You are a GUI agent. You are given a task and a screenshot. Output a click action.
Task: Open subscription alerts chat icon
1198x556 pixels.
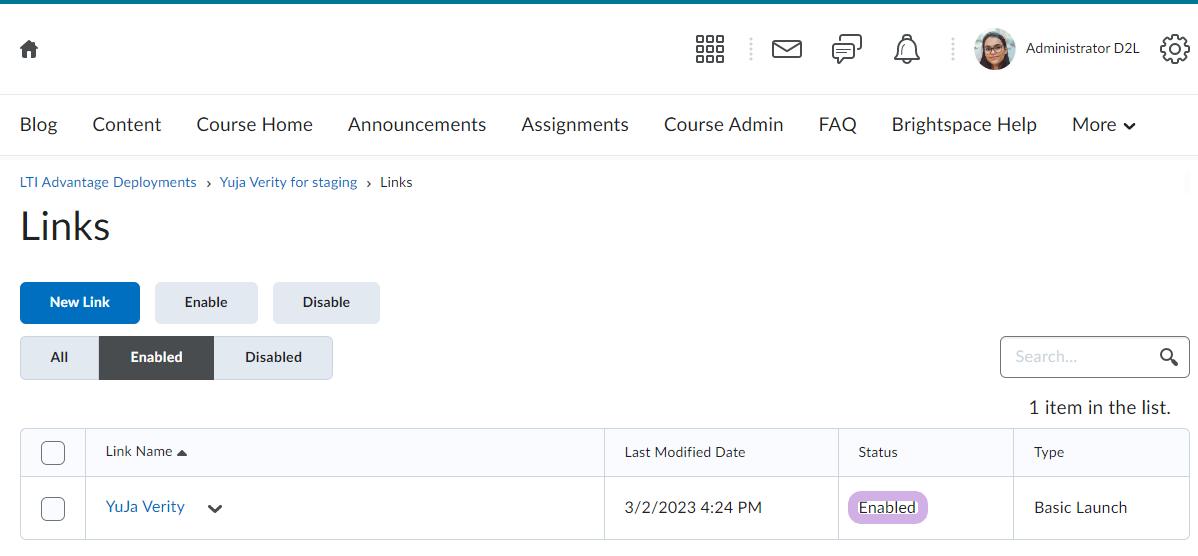click(x=846, y=49)
